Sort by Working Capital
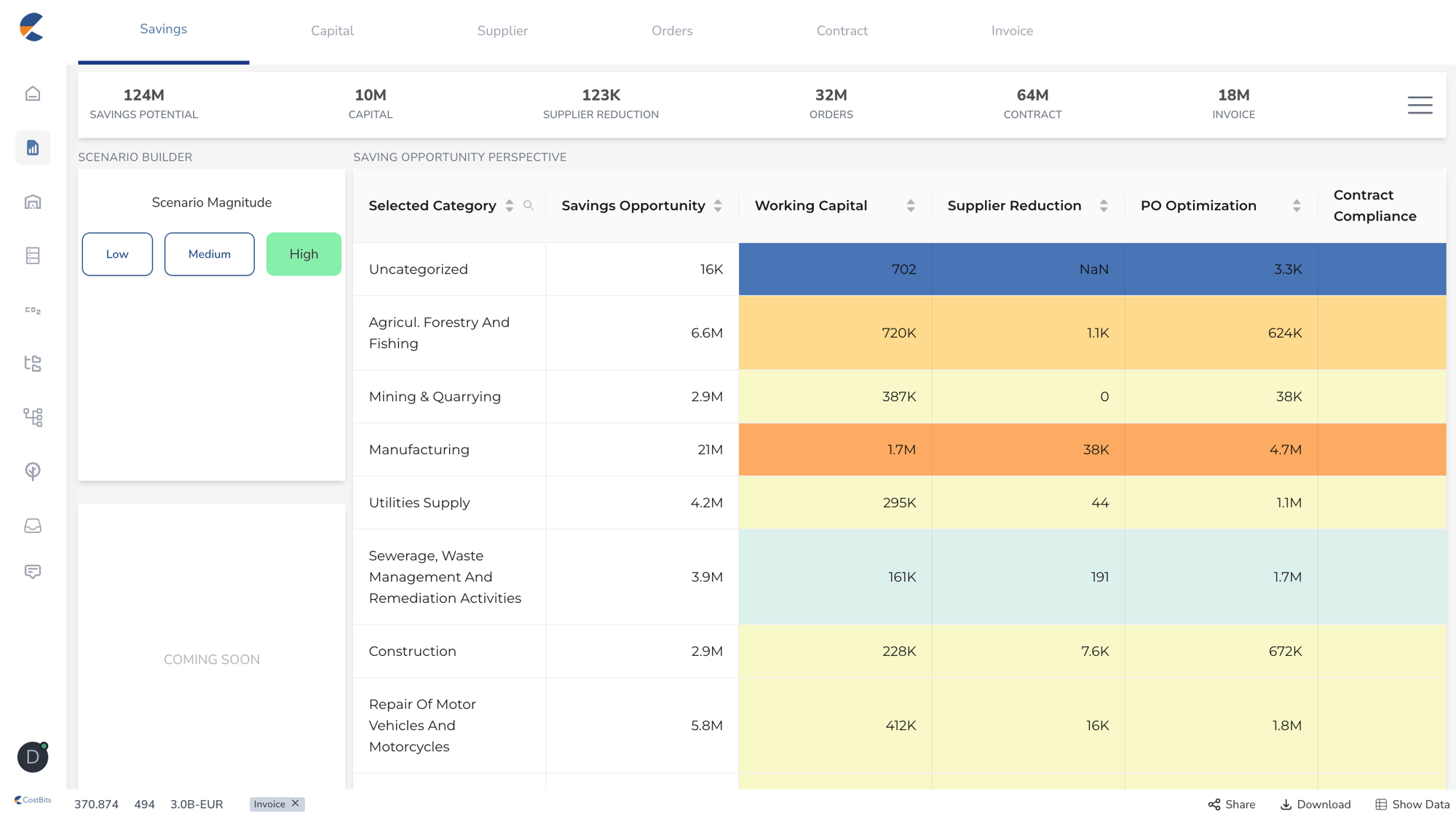 pos(911,206)
